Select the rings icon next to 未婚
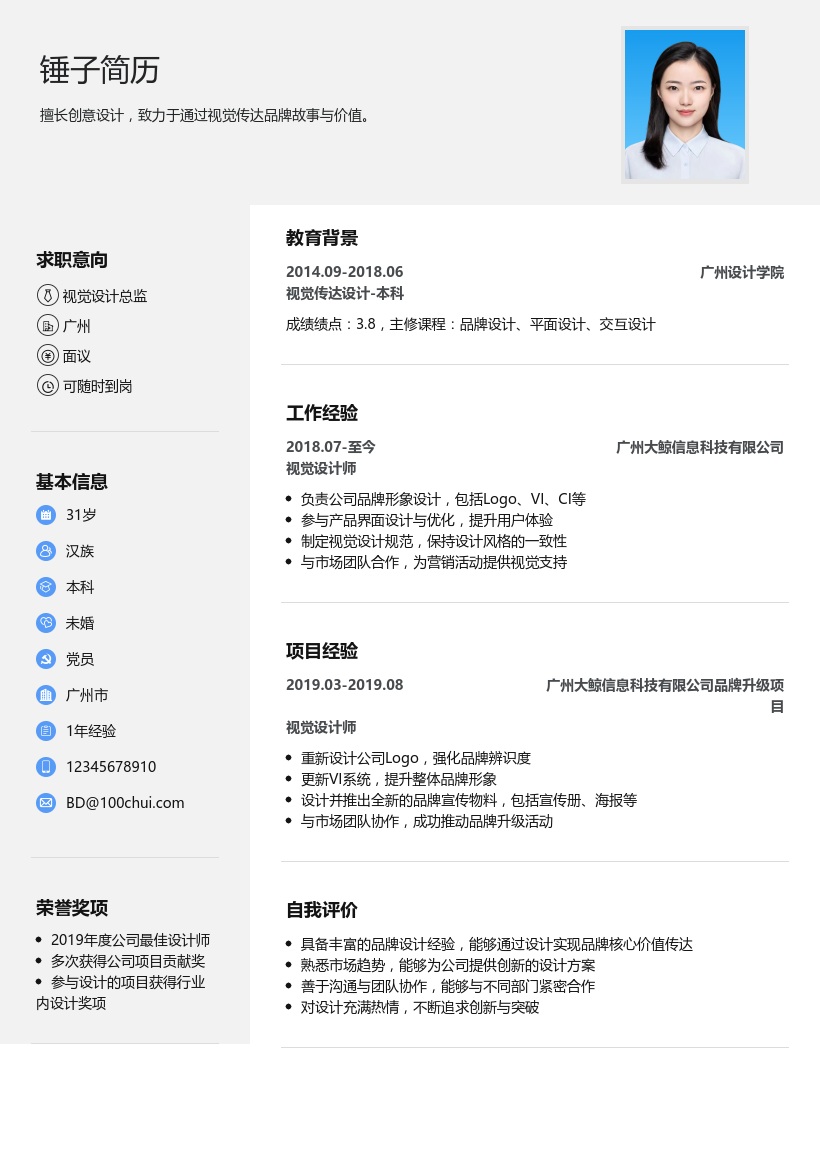Viewport: 820px width, 1160px height. (x=46, y=622)
